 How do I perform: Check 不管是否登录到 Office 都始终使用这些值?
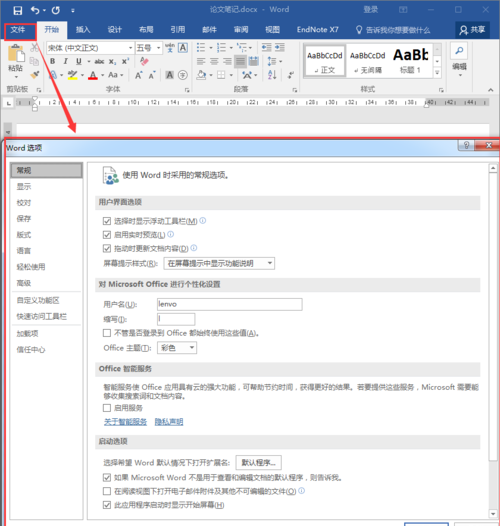[x=107, y=333]
